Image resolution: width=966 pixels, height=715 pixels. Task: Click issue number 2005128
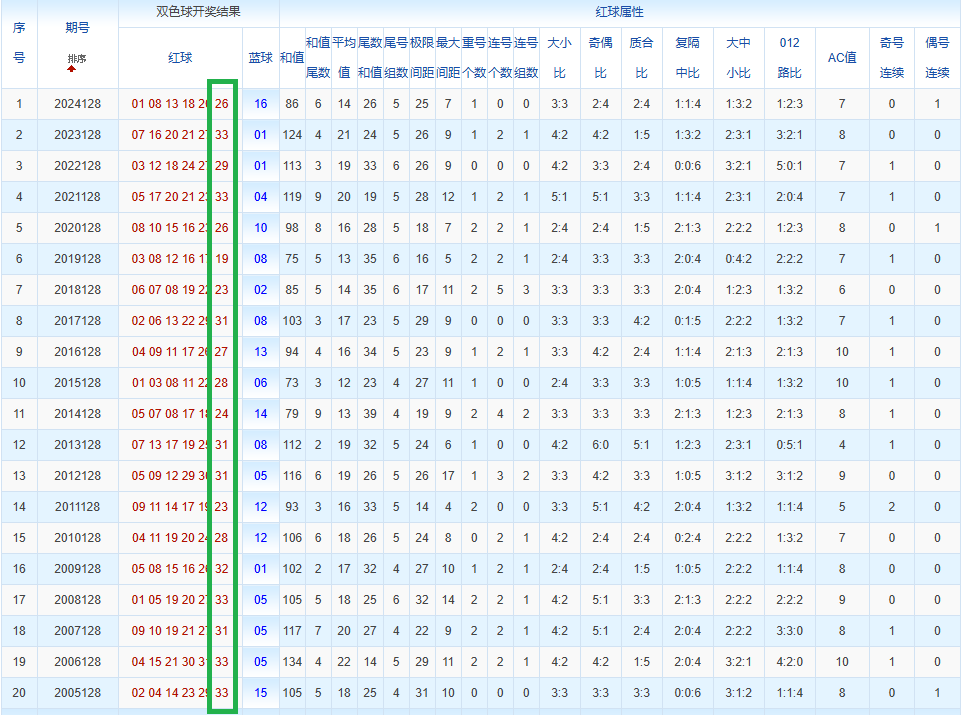coord(77,693)
